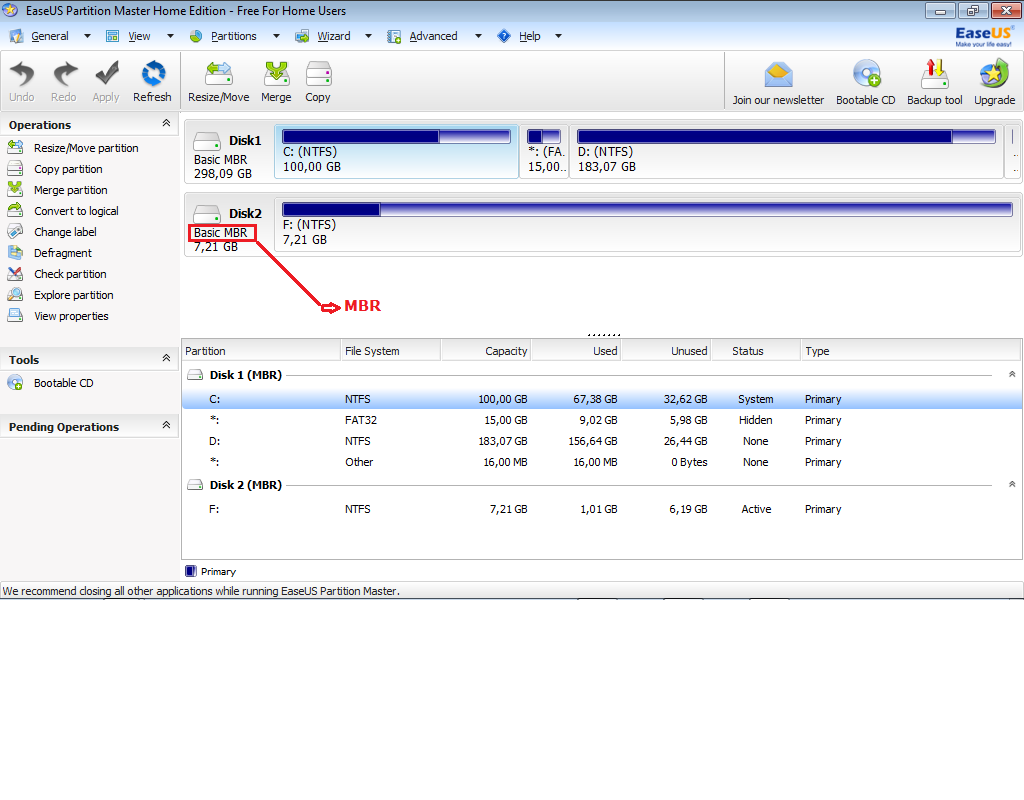This screenshot has width=1024, height=800.
Task: Open the Wizard menu
Action: (334, 37)
